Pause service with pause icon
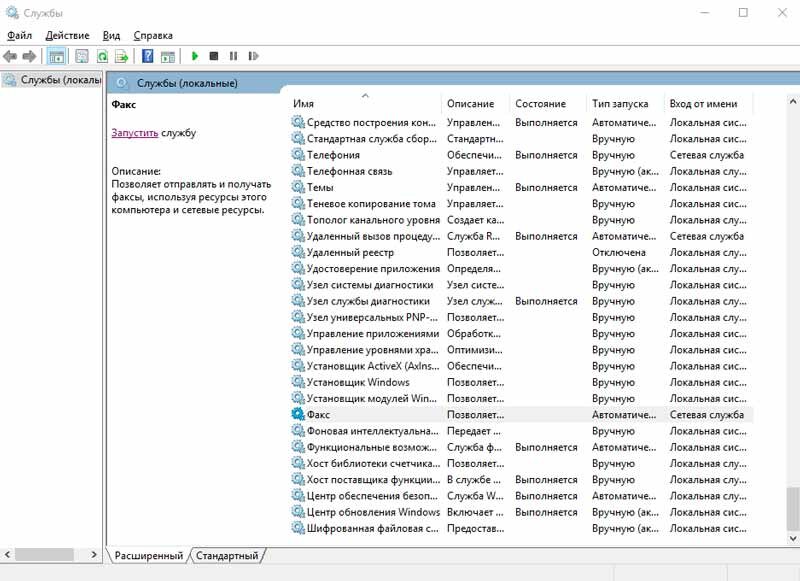Screen dimensions: 800x581 (233, 56)
